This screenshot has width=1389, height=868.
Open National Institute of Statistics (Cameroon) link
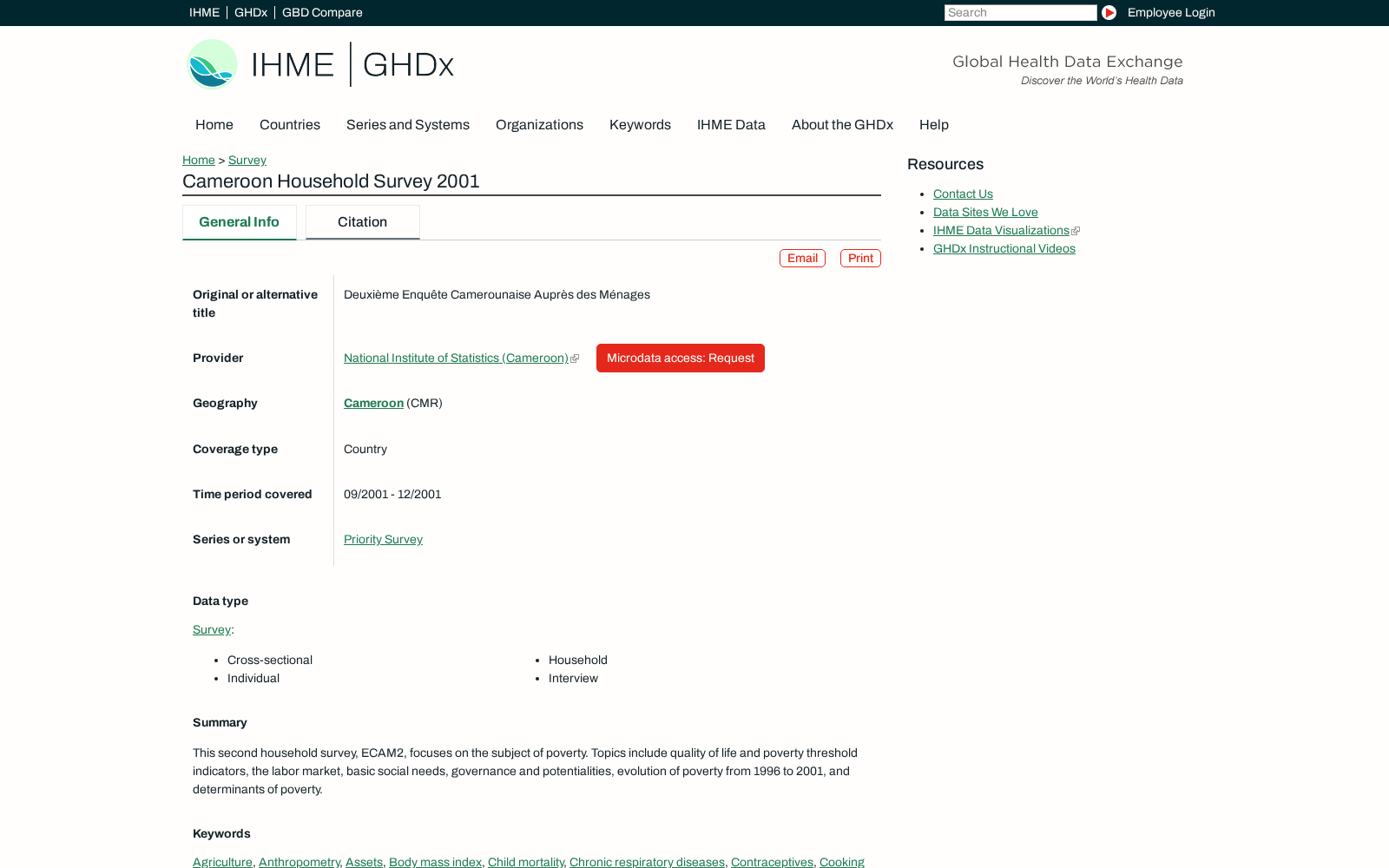click(456, 358)
